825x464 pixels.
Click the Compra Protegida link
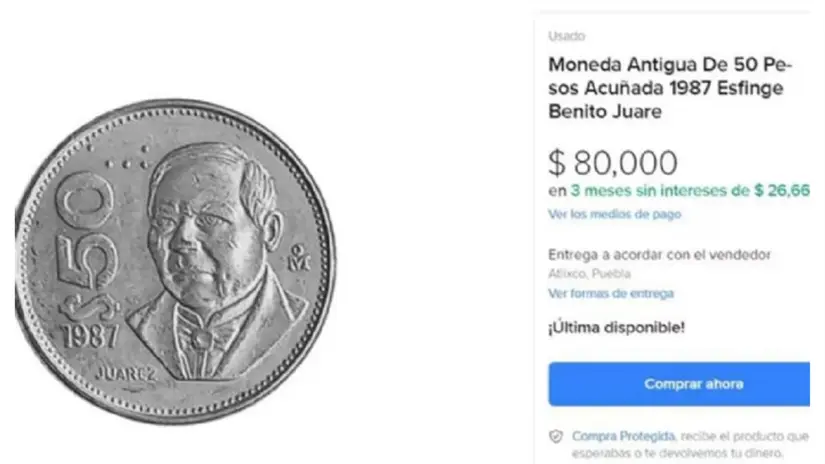point(623,436)
